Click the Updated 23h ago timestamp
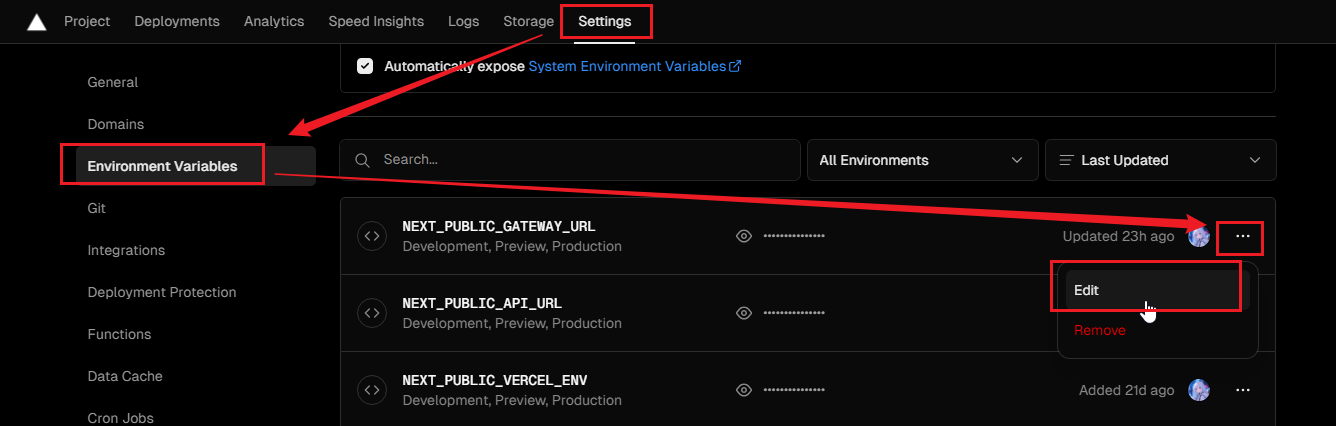Viewport: 1336px width, 426px height. [x=1118, y=236]
